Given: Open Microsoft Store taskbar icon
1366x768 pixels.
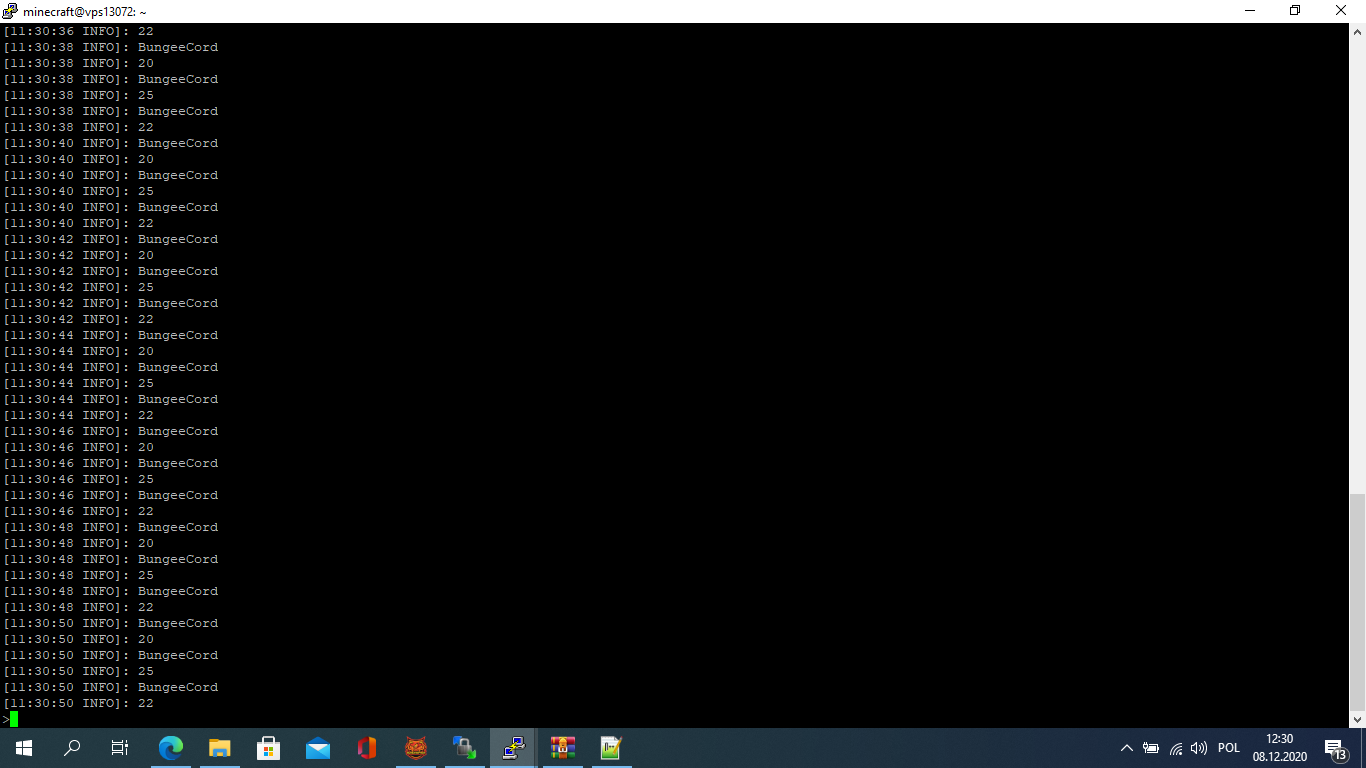Looking at the screenshot, I should pos(268,748).
